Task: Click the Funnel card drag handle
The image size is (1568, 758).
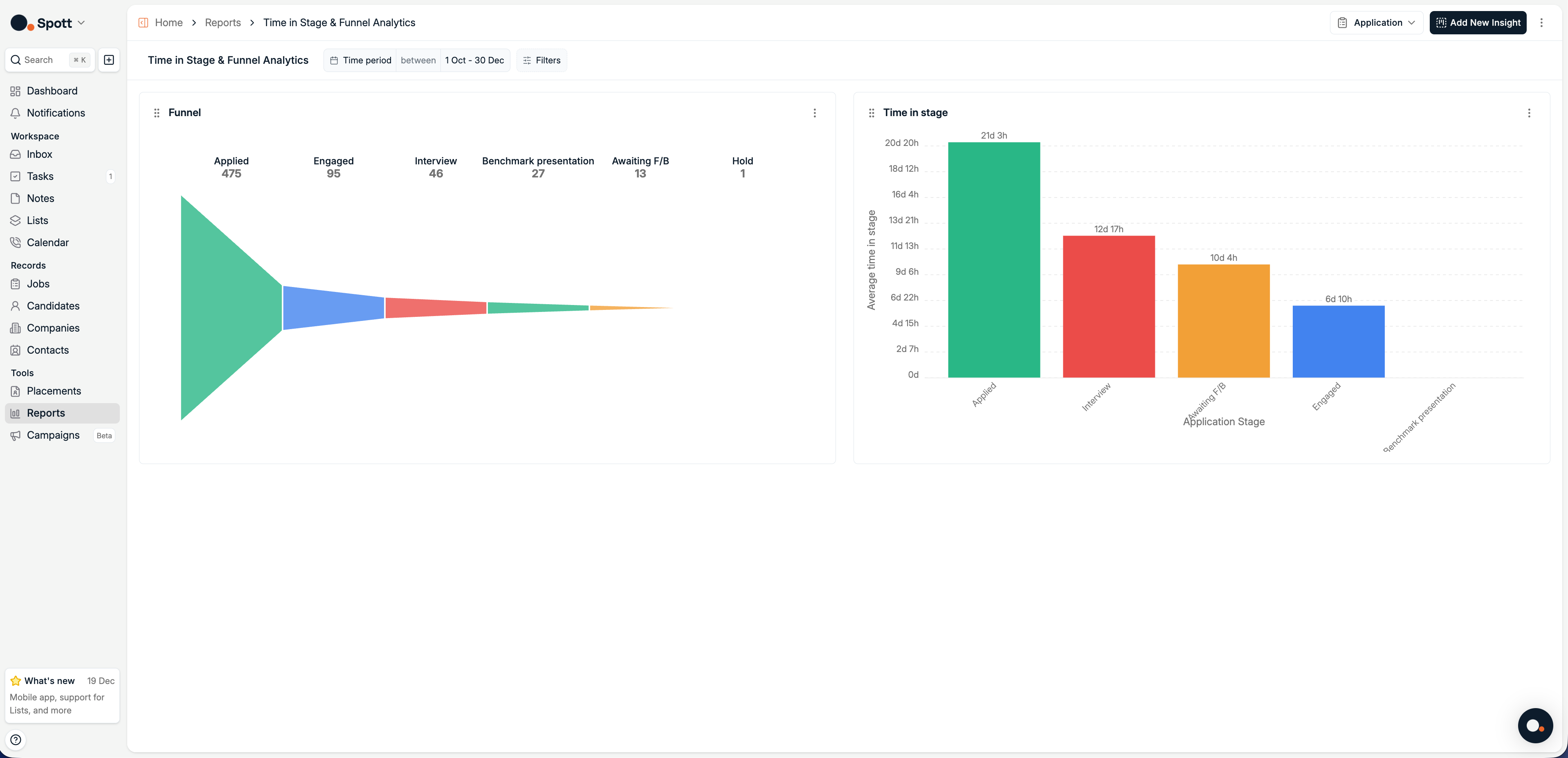Action: [157, 112]
